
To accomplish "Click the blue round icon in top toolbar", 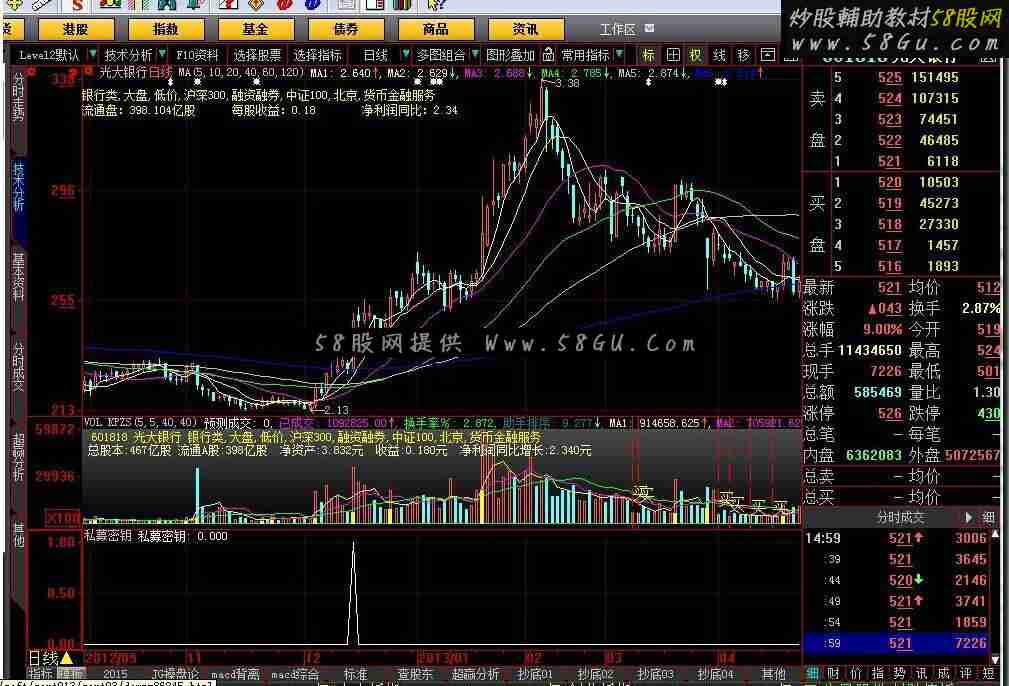I will click(312, 4).
